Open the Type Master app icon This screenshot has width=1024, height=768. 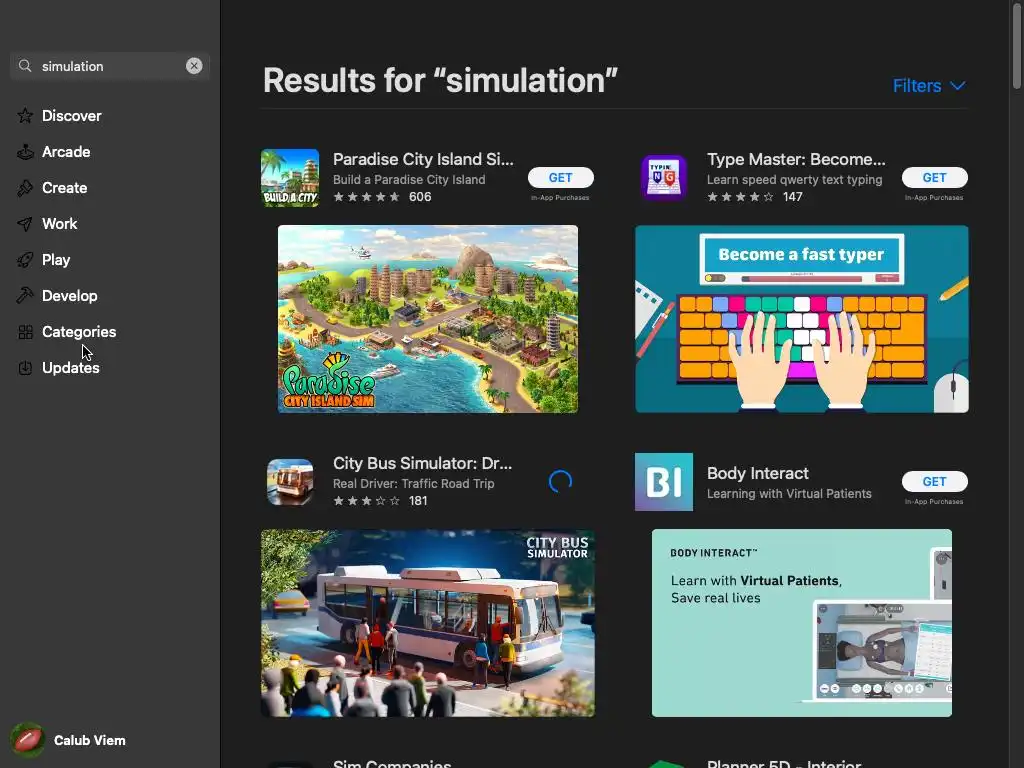click(664, 178)
